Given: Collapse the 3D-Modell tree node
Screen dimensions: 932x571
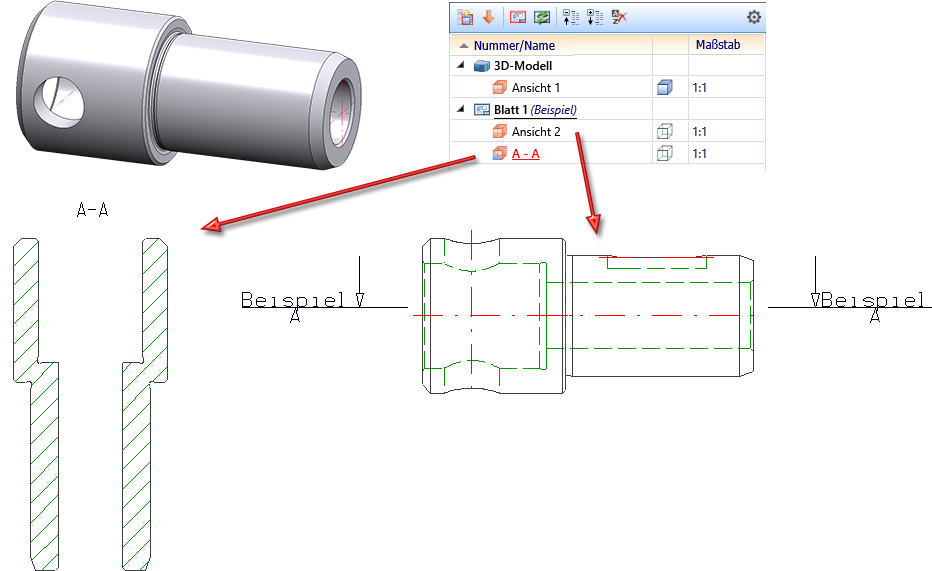Looking at the screenshot, I should 461,66.
